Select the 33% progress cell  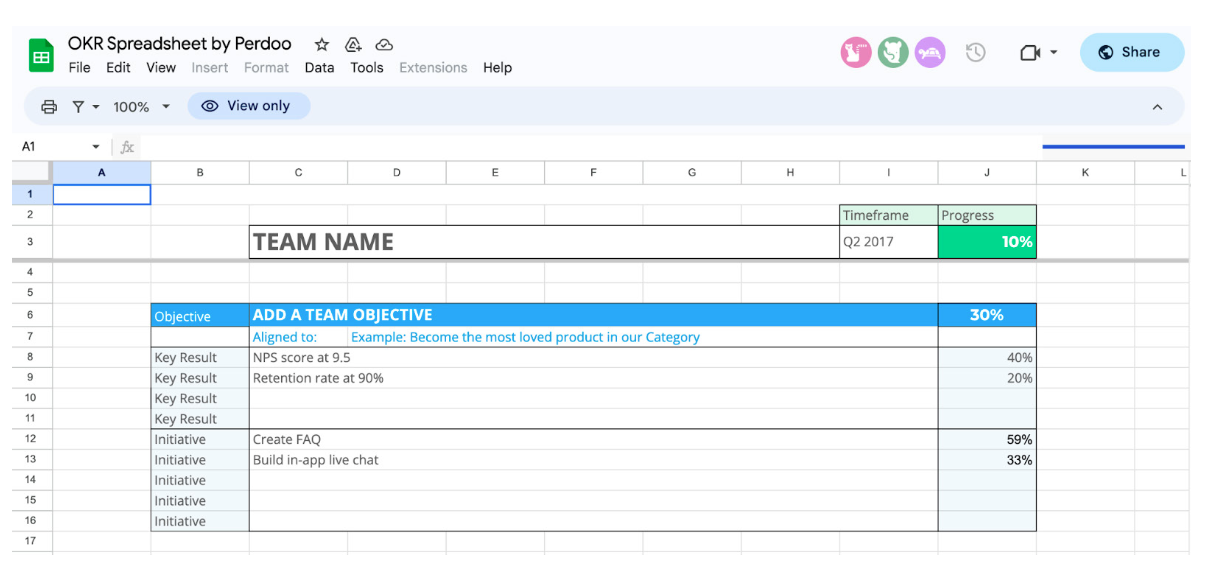(x=987, y=460)
